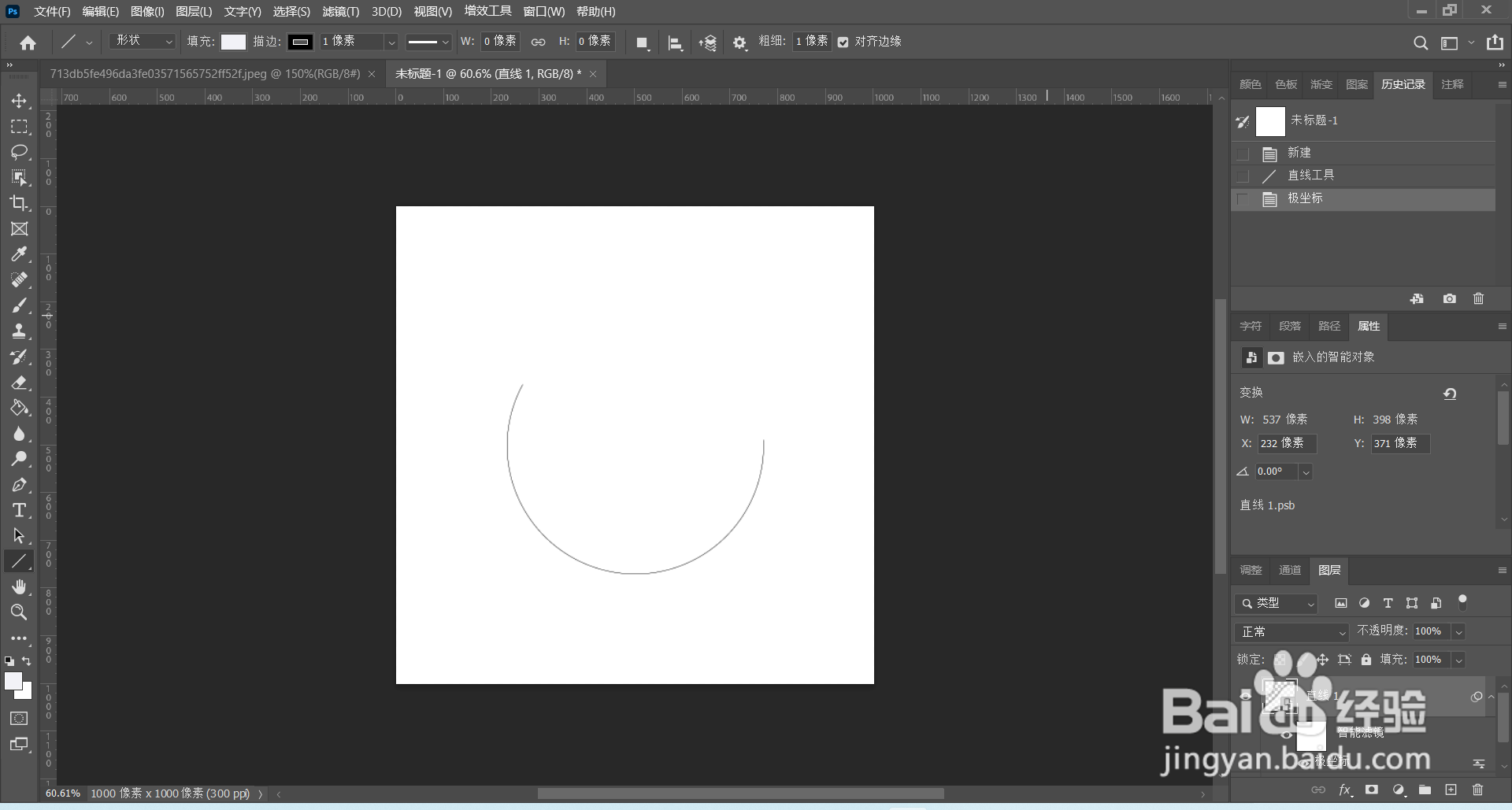Toggle history brush source for 直线工具

(1243, 176)
